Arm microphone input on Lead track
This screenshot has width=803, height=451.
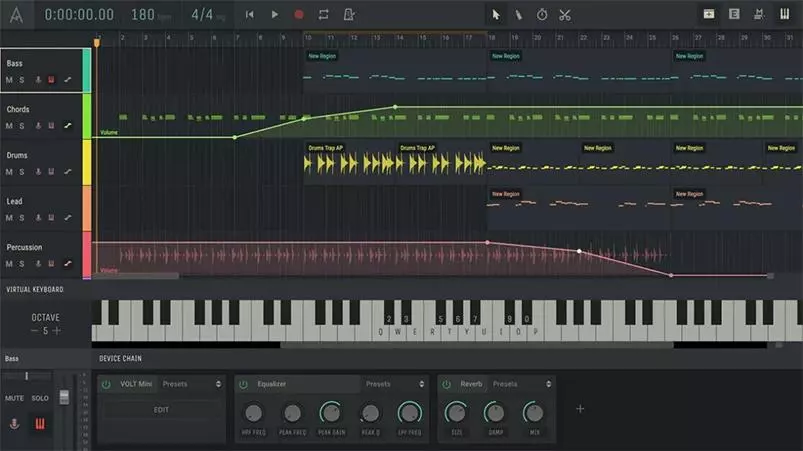(38, 218)
